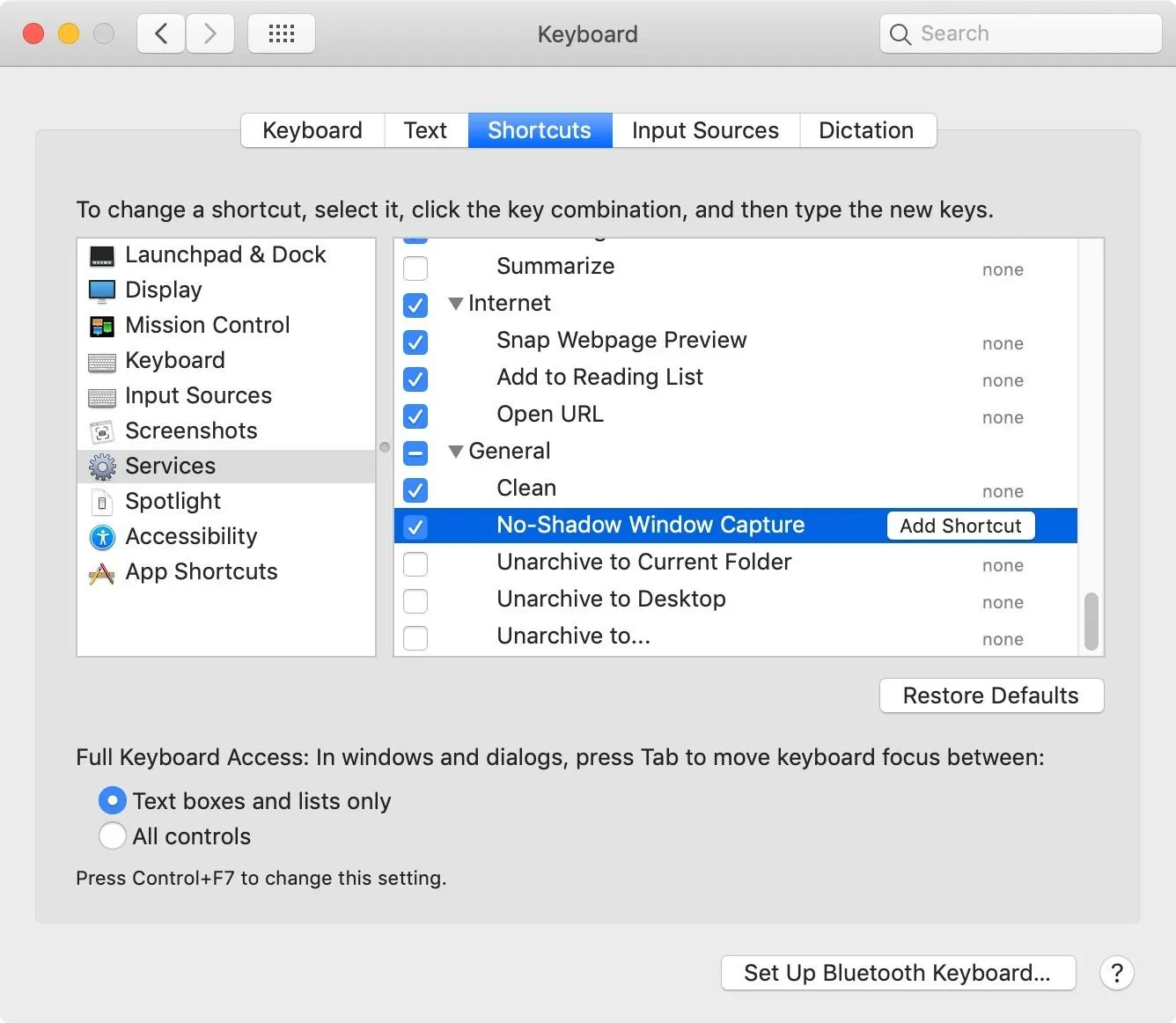The image size is (1176, 1023).
Task: Click the Mission Control icon
Action: [102, 327]
